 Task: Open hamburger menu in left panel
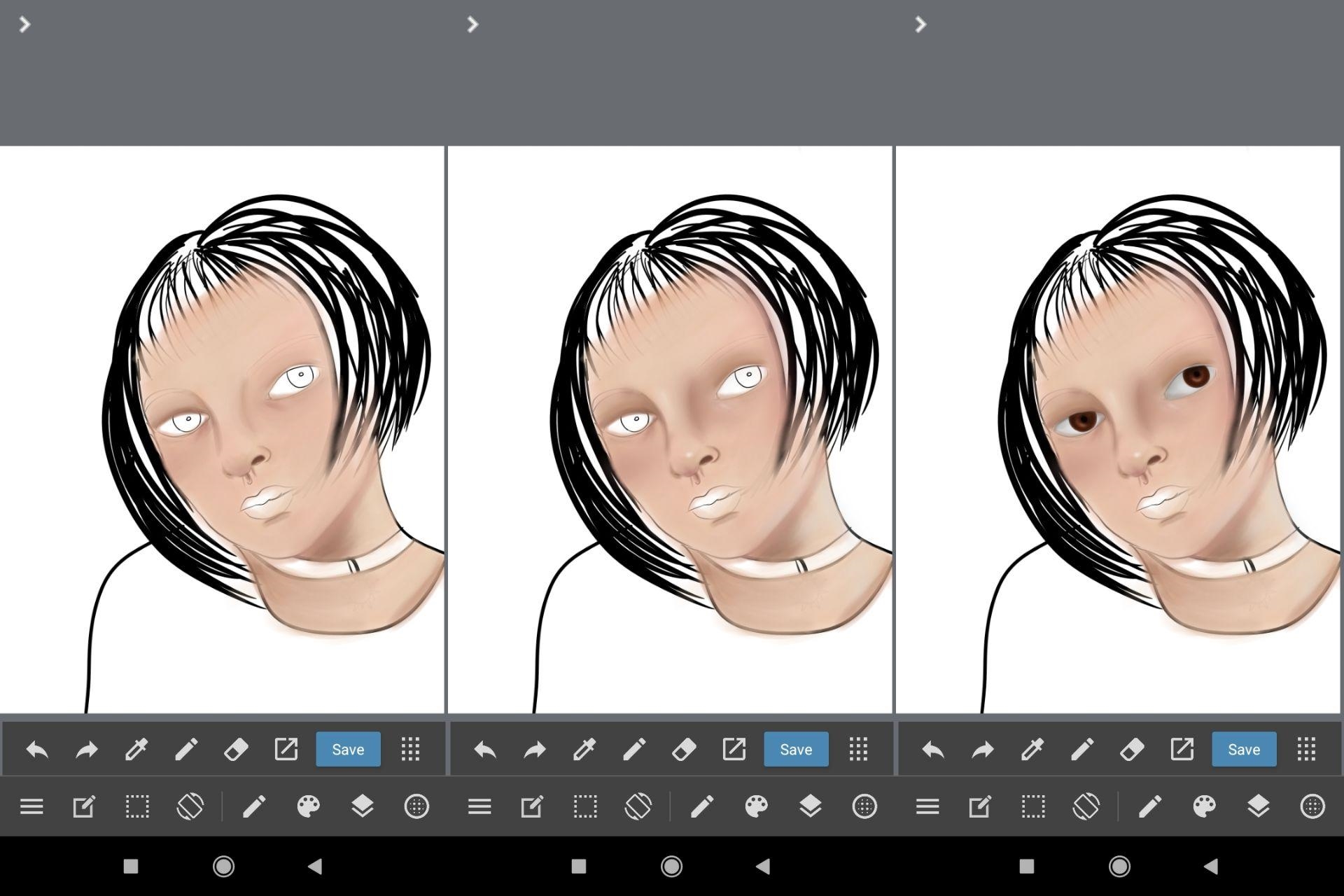[31, 807]
